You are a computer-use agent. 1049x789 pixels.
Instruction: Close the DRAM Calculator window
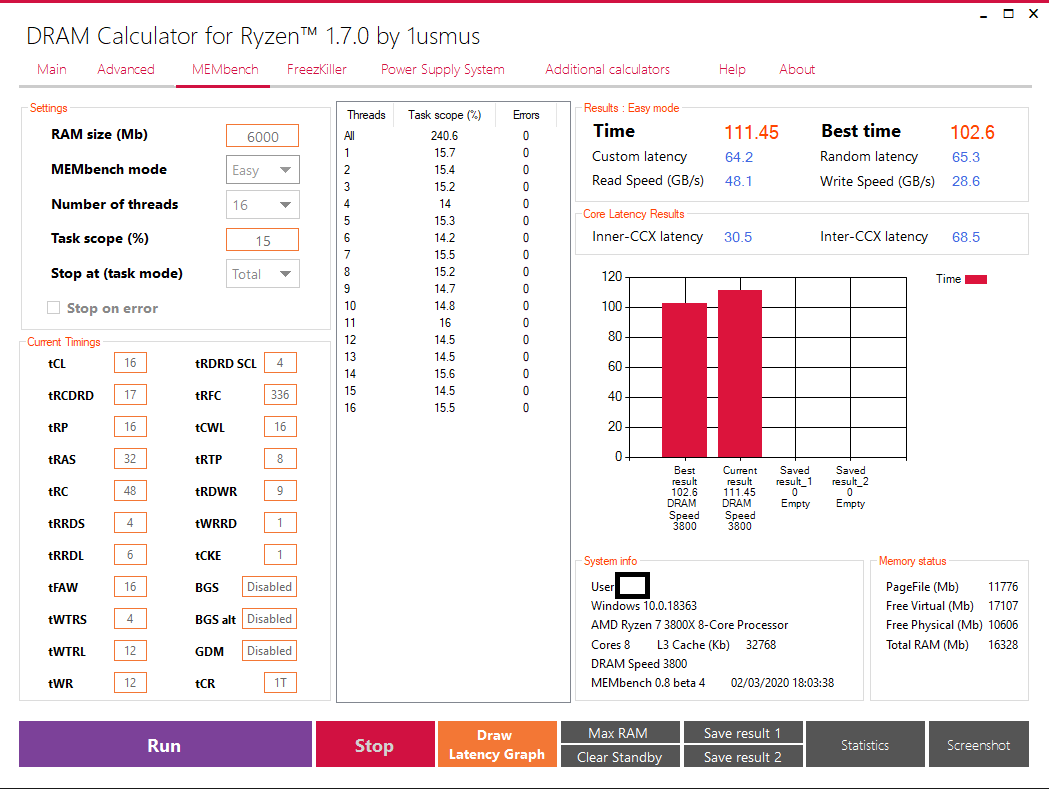[1033, 14]
